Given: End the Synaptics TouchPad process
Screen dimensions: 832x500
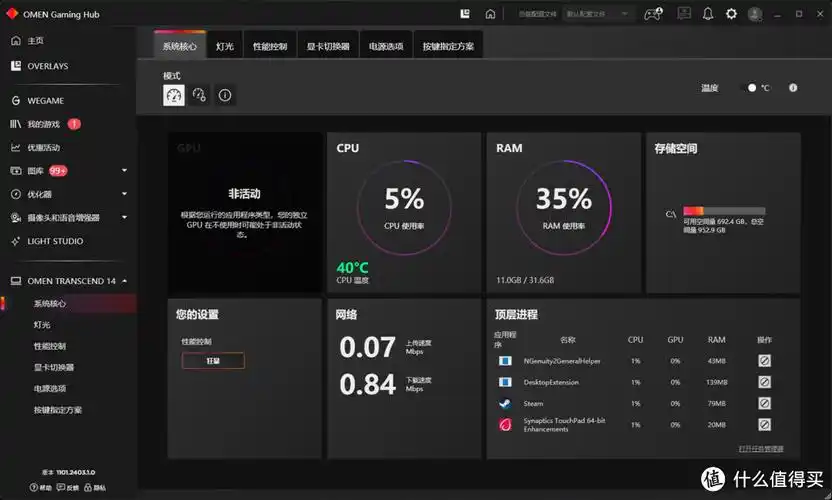Looking at the screenshot, I should (x=764, y=425).
